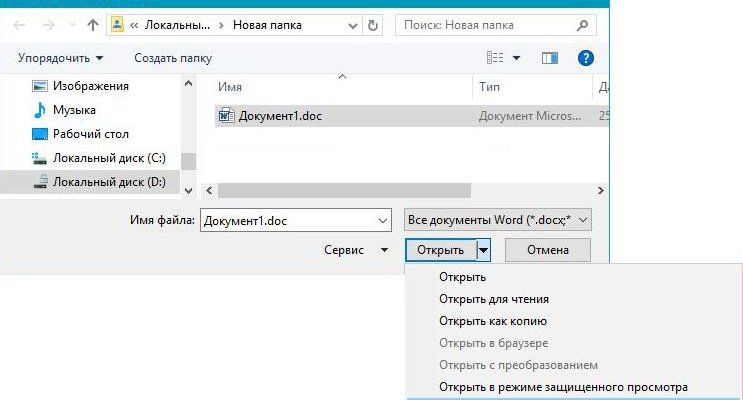Select Документ1.doc file in list
This screenshot has height=400, width=743.
[280, 116]
